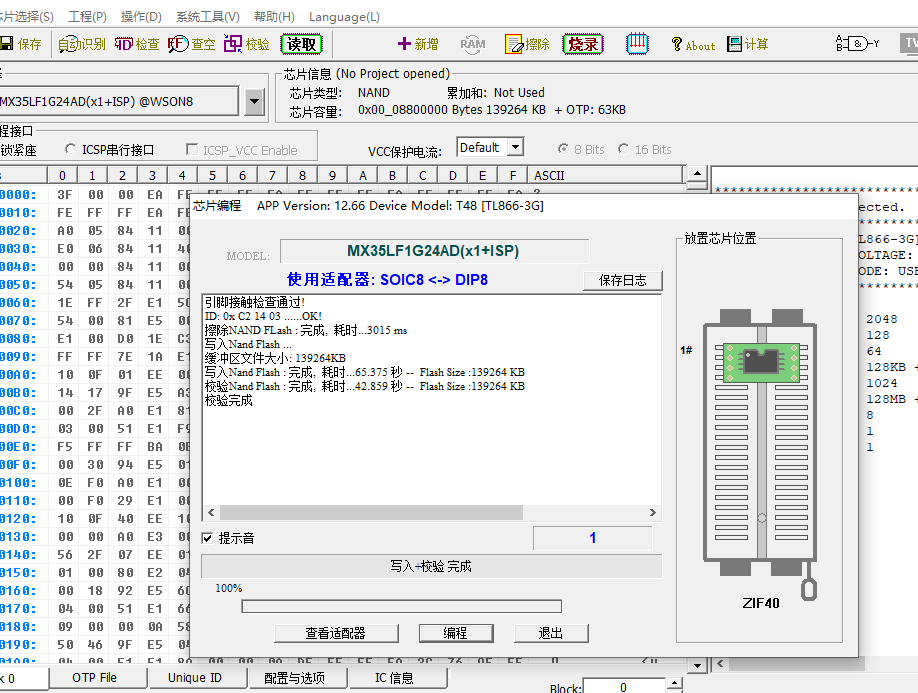Click the 校验 (Verify) toolbar icon
918x693 pixels.
coord(246,44)
